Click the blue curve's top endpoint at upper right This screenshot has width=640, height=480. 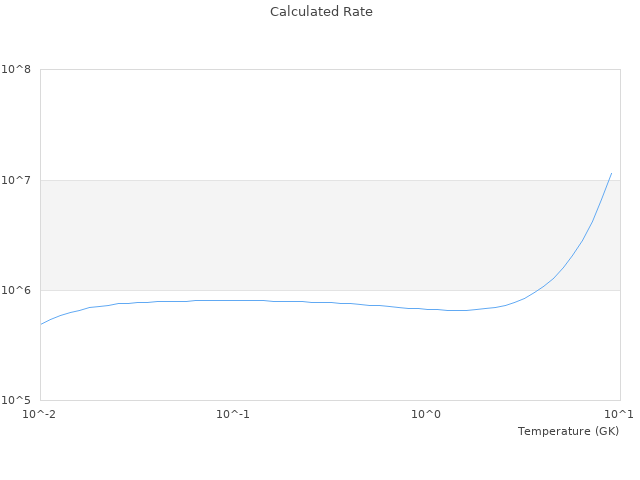(x=611, y=173)
